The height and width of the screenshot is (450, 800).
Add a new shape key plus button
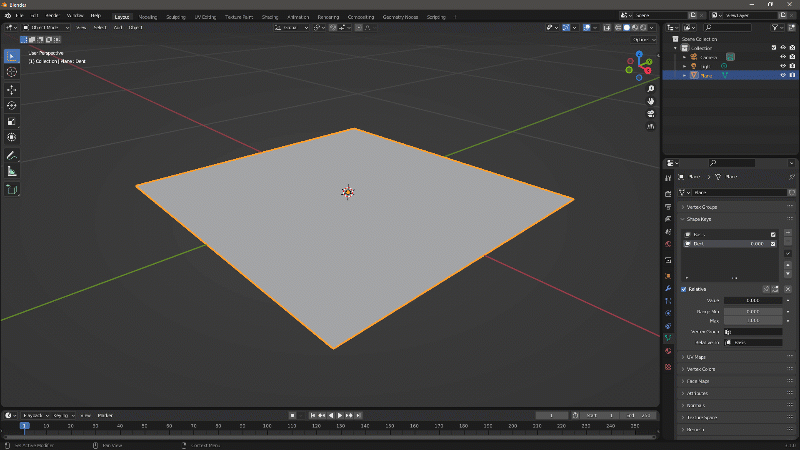[x=788, y=233]
